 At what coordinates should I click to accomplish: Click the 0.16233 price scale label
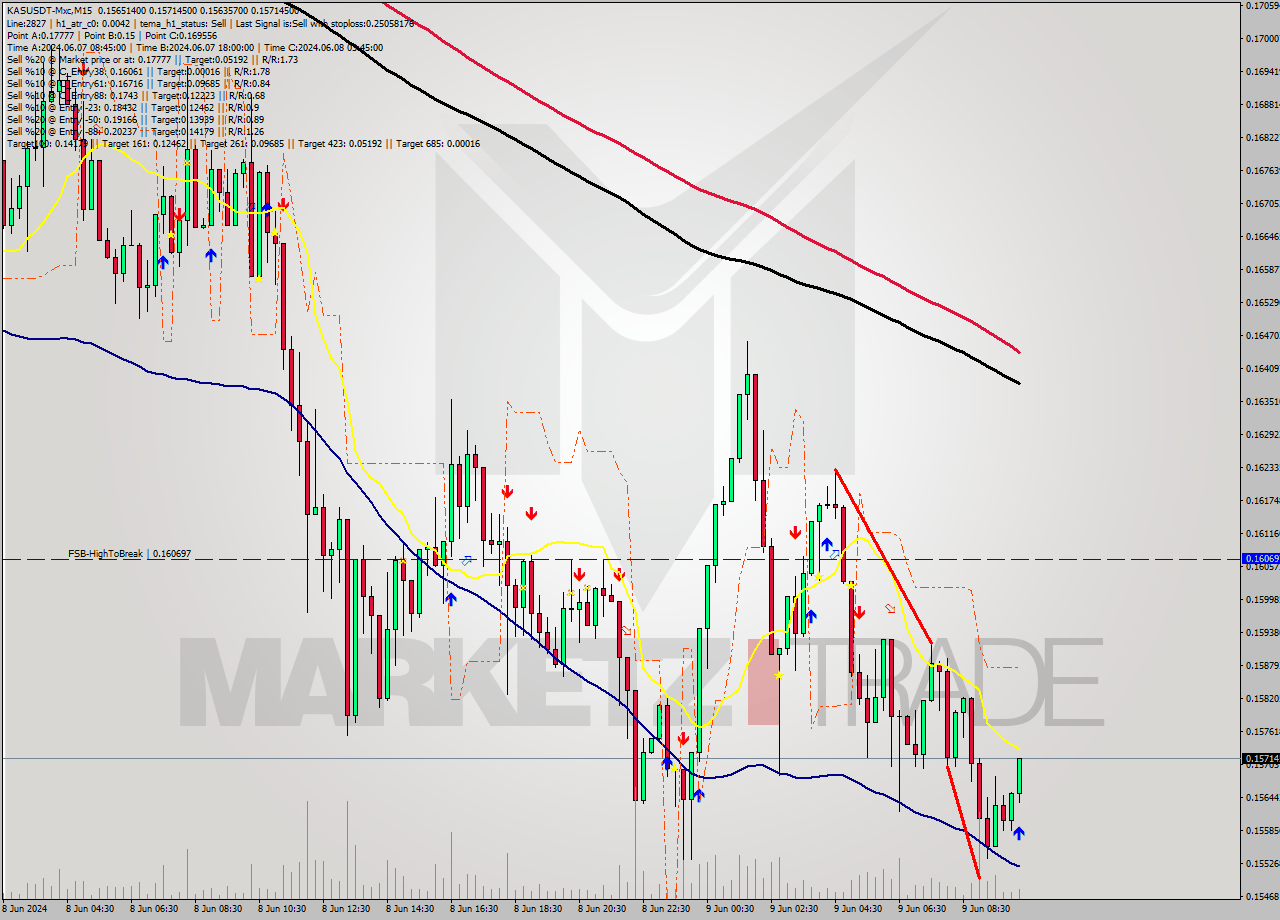click(x=1262, y=467)
